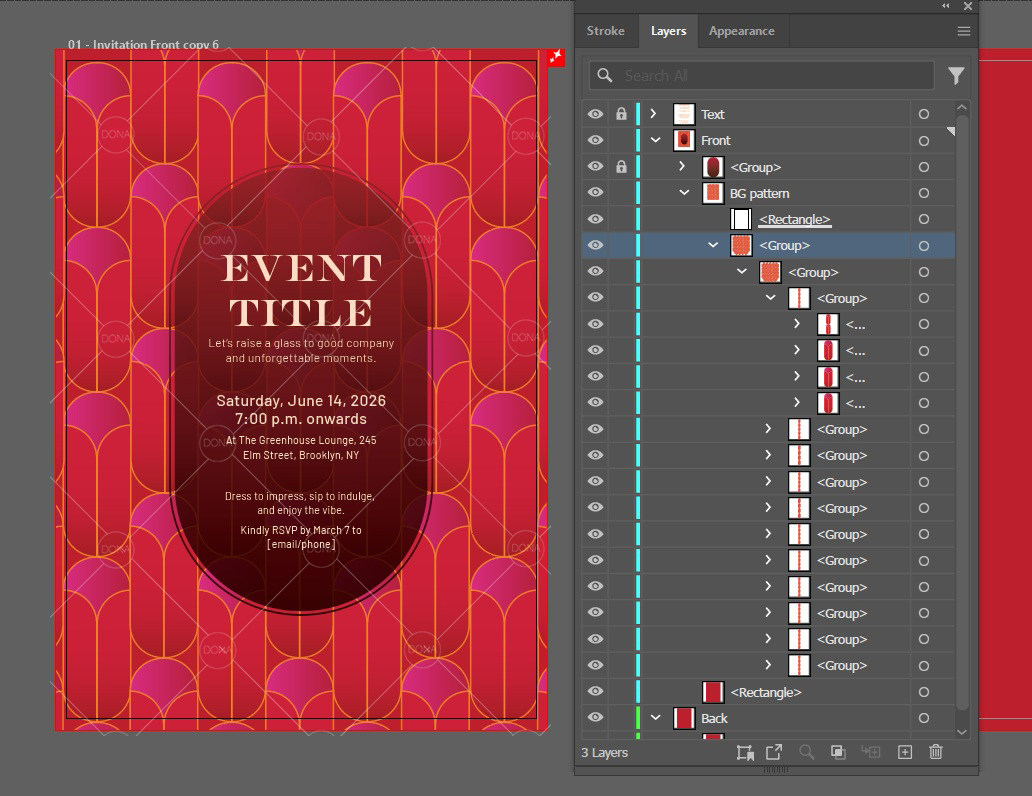
Task: Click the Collect for Export icon
Action: click(x=773, y=752)
